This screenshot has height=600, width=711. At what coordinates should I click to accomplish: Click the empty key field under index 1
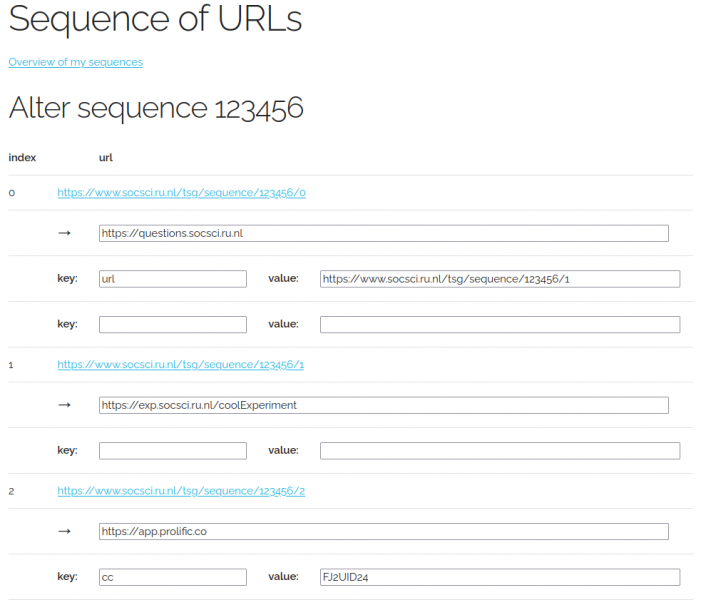click(x=173, y=451)
